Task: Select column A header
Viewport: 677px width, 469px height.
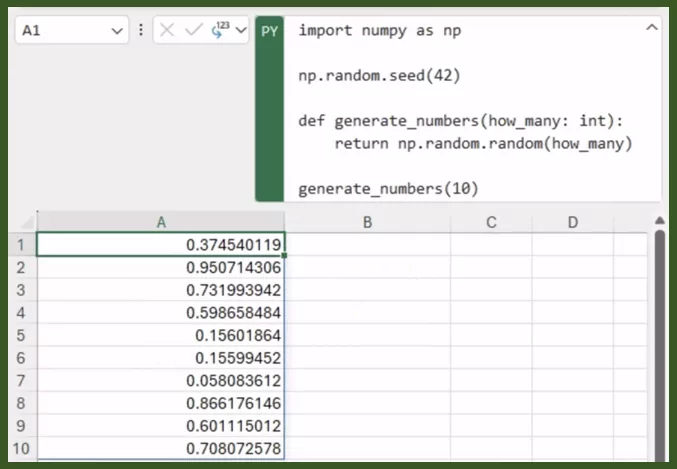Action: click(x=160, y=222)
